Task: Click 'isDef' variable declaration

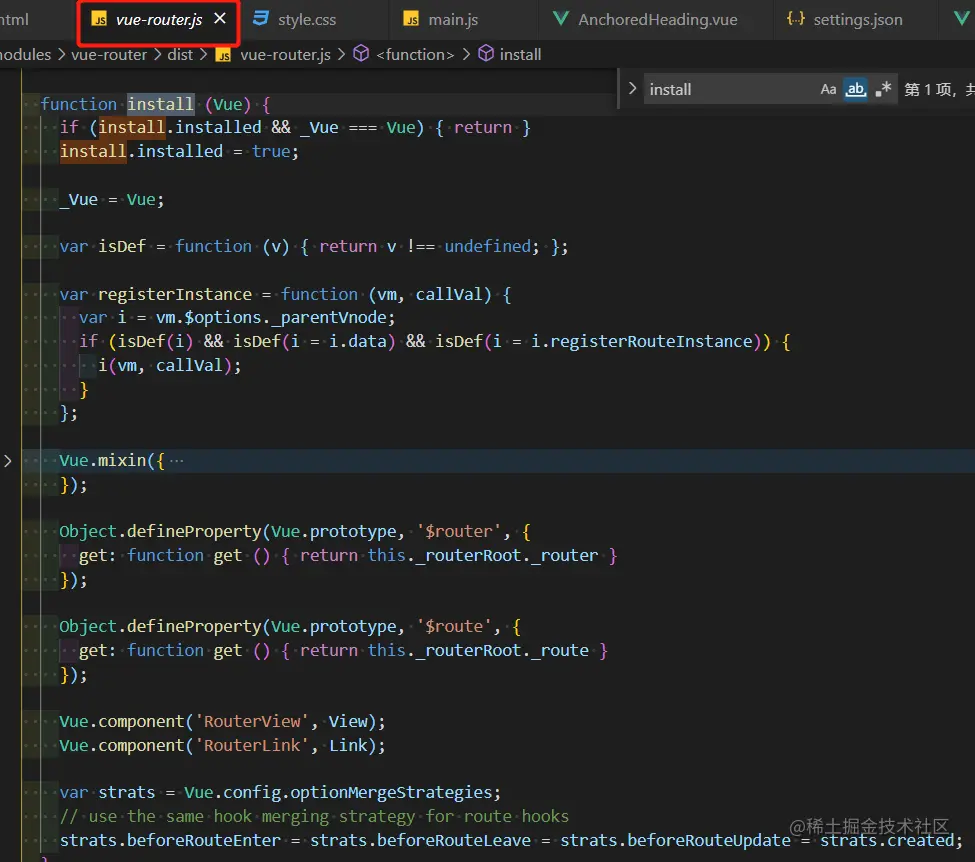Action: (x=122, y=246)
